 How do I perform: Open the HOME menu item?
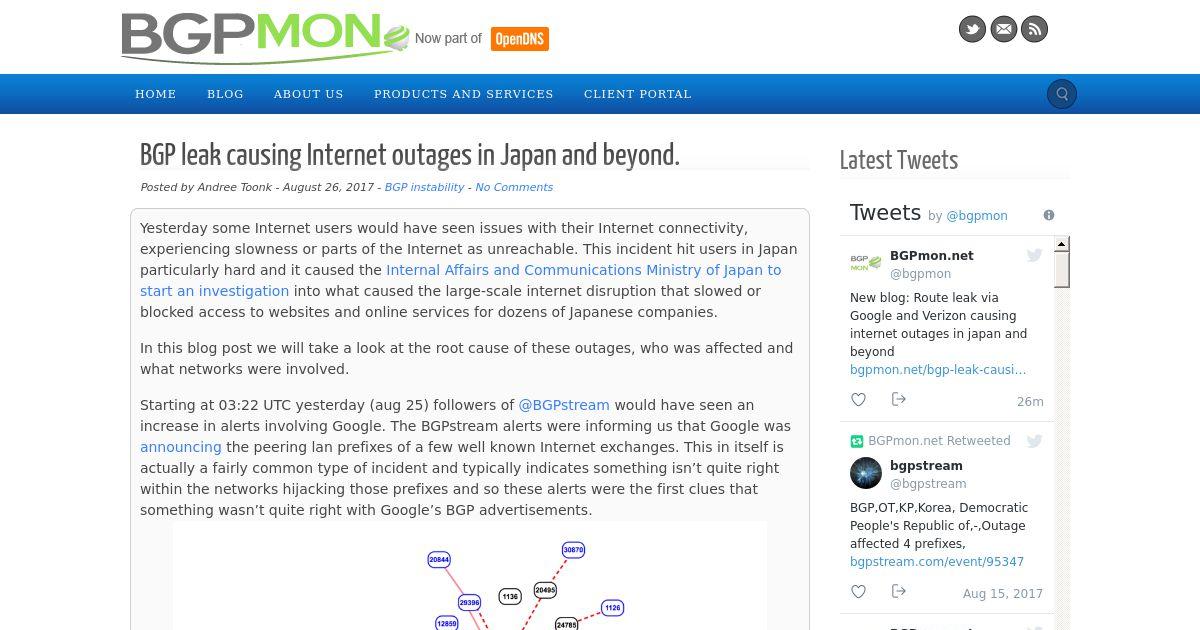[156, 94]
